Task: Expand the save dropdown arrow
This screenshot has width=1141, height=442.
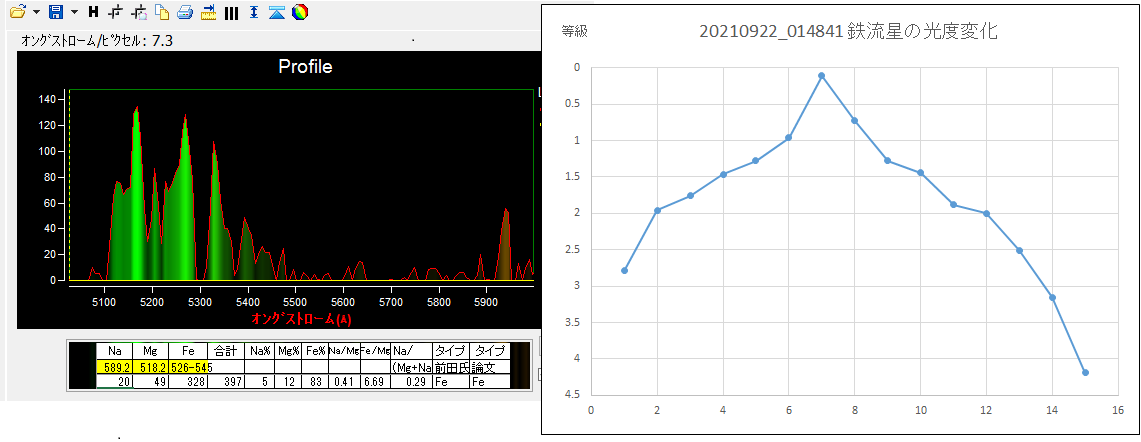Action: pyautogui.click(x=74, y=12)
